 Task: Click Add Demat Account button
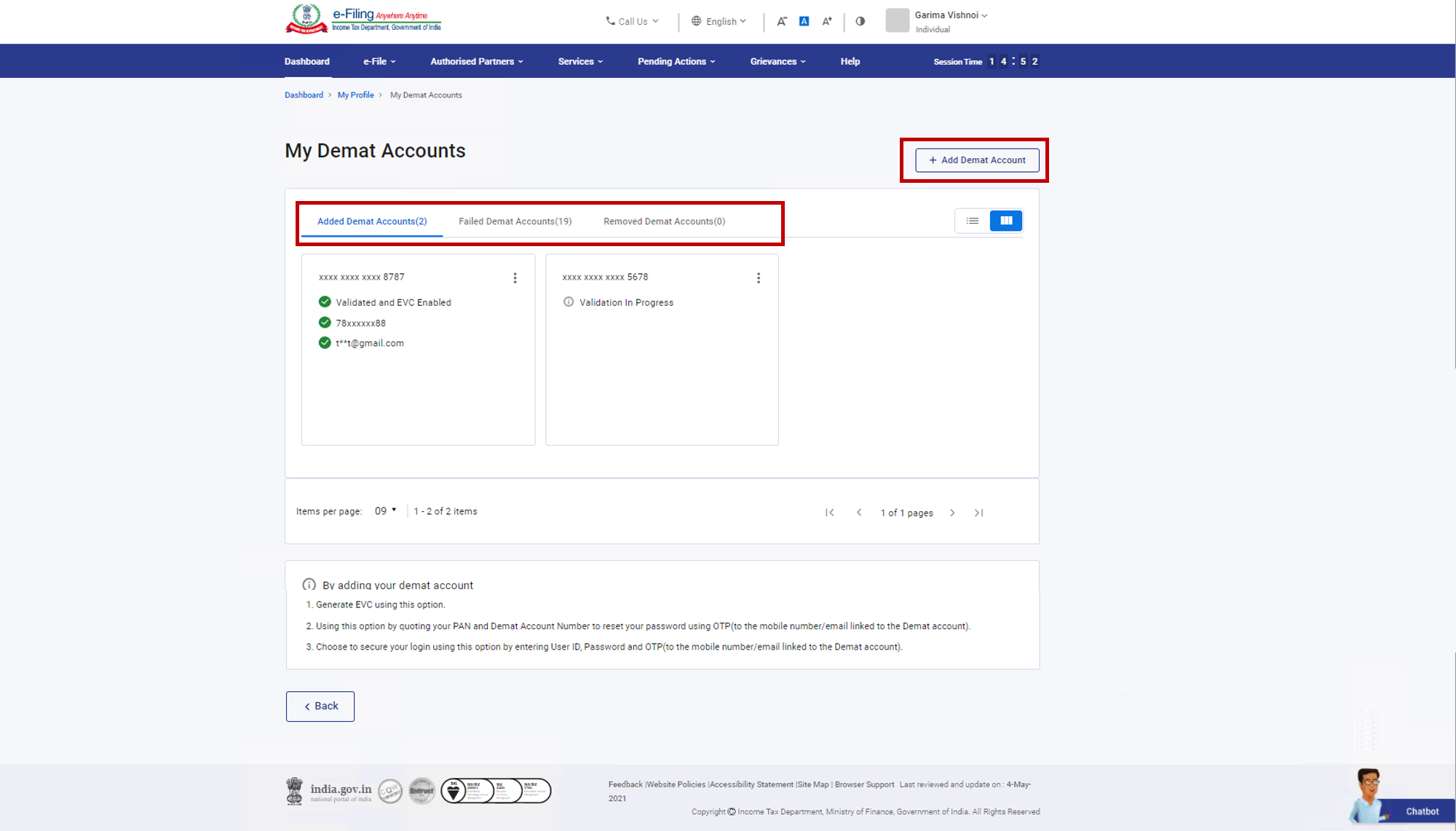(x=976, y=160)
